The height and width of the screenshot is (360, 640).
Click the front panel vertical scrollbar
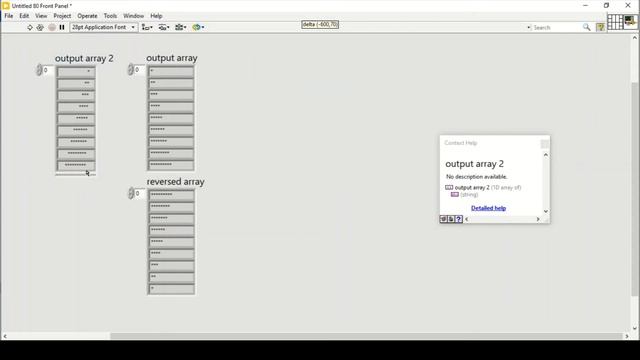click(635, 189)
